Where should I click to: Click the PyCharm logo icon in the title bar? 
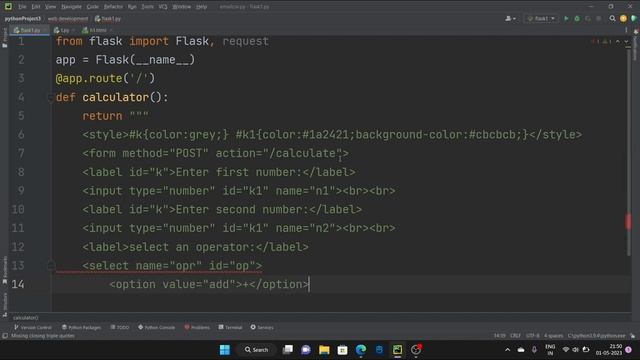pyautogui.click(x=8, y=7)
